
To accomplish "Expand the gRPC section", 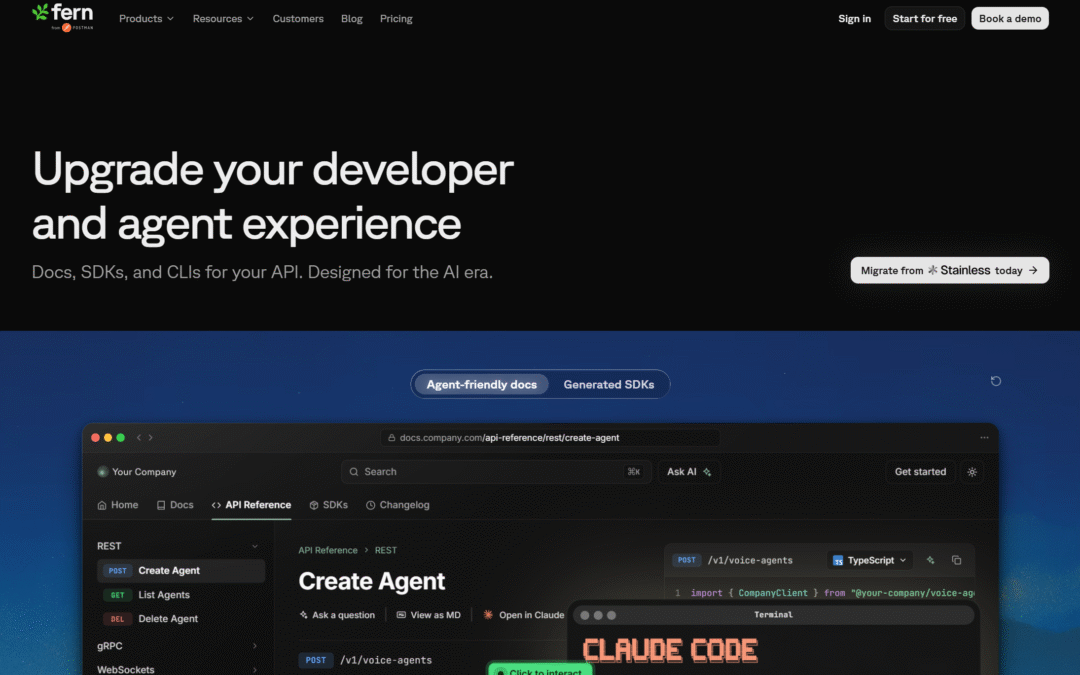I will point(255,646).
